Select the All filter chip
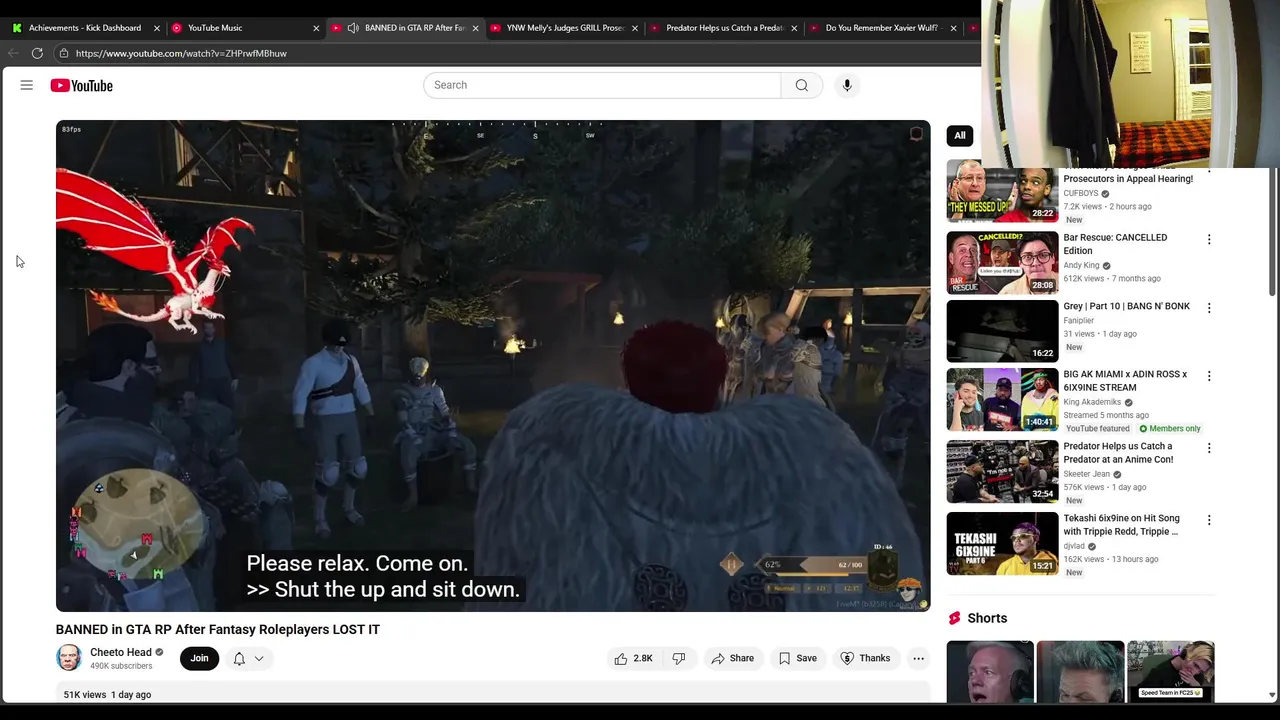 (x=960, y=135)
